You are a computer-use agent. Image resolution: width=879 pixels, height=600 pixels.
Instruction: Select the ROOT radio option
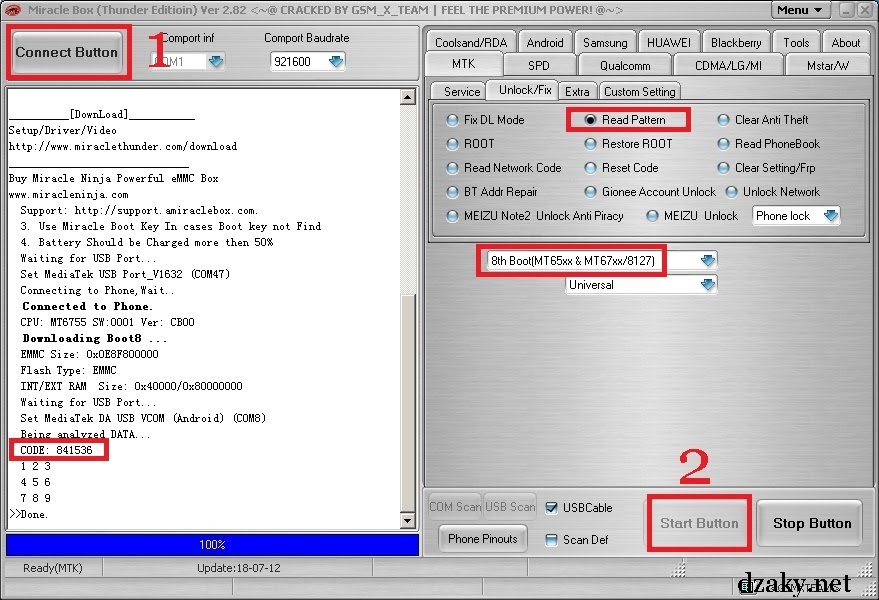471,144
